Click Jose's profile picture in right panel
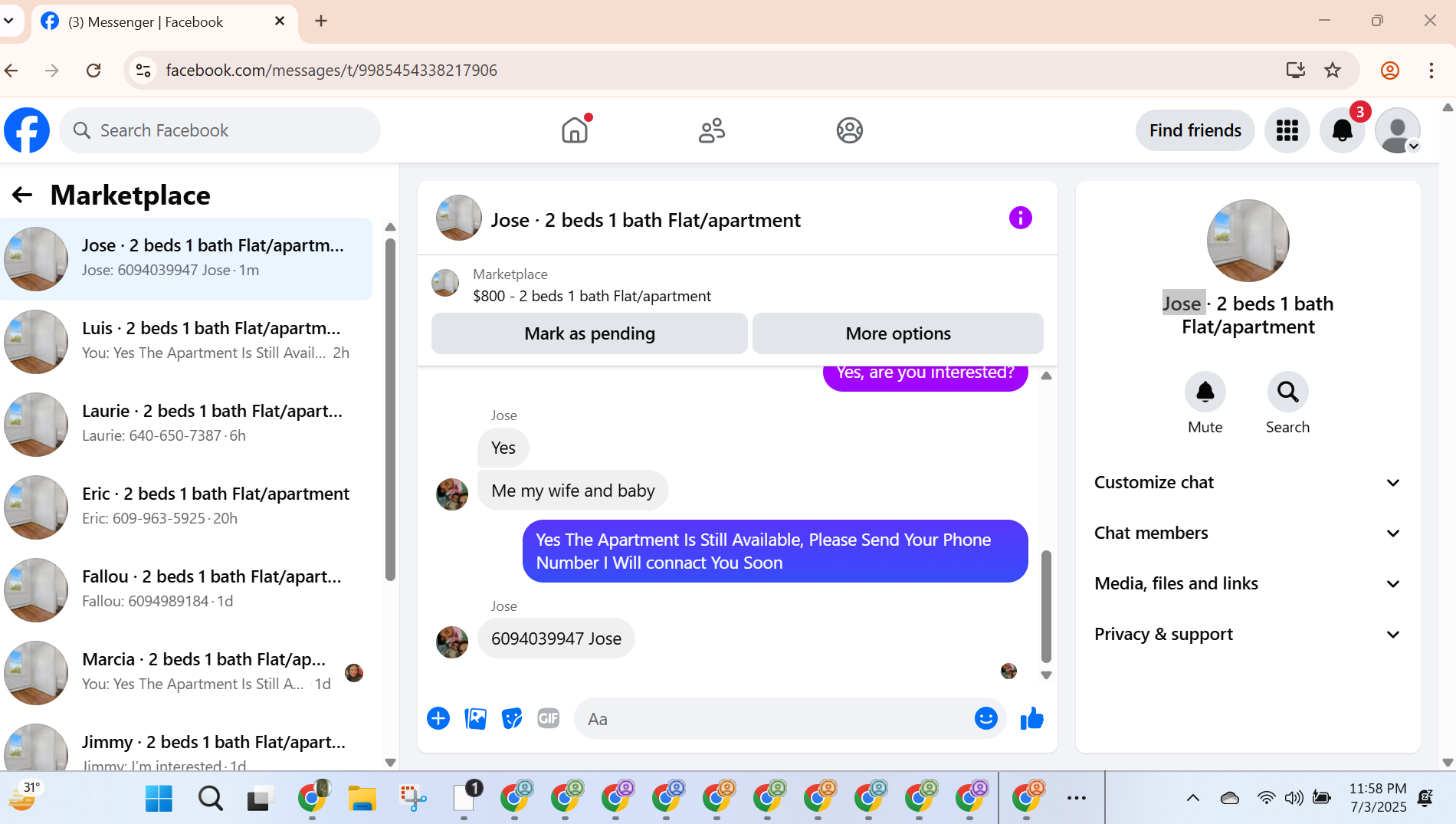 click(x=1248, y=241)
